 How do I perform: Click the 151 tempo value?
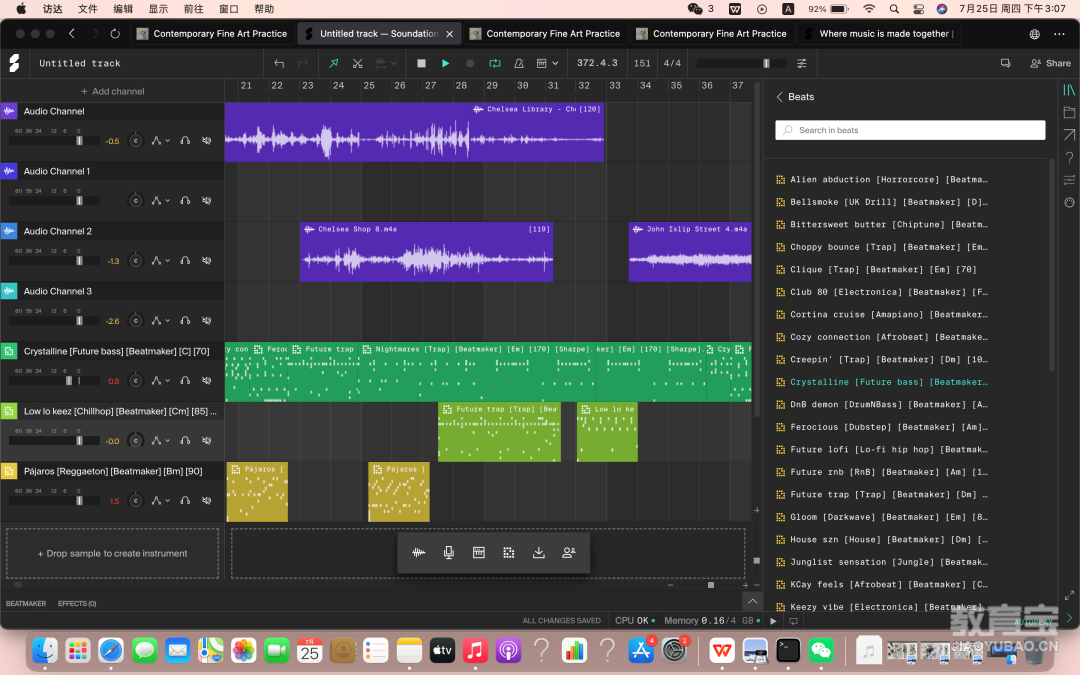click(642, 63)
